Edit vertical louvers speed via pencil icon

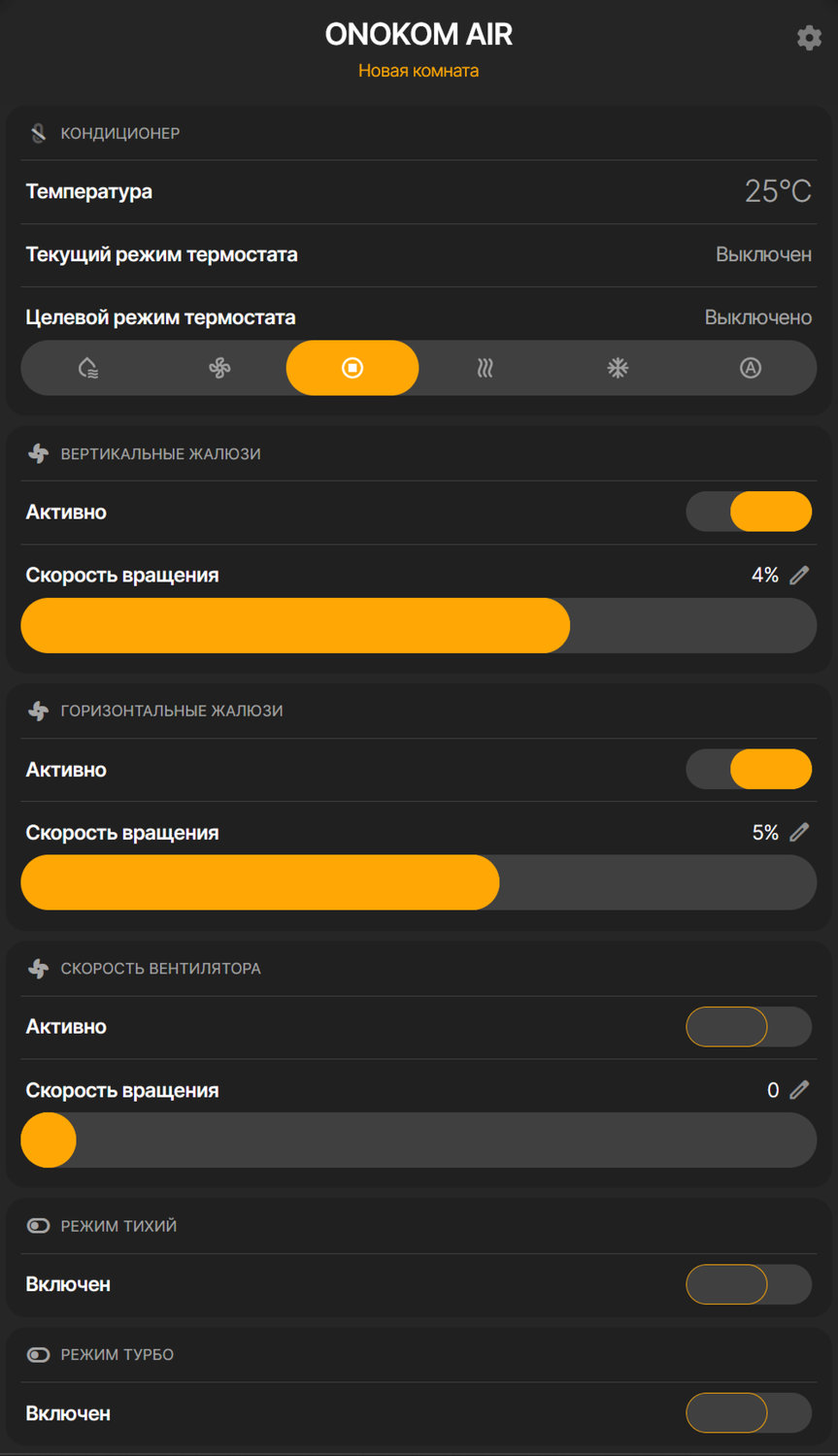(799, 576)
